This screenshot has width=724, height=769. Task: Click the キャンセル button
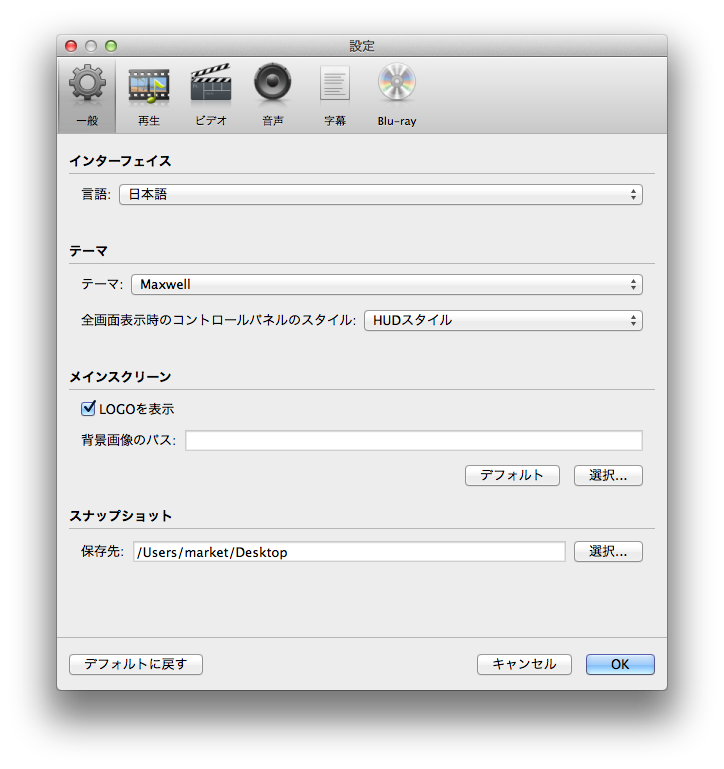tap(524, 665)
